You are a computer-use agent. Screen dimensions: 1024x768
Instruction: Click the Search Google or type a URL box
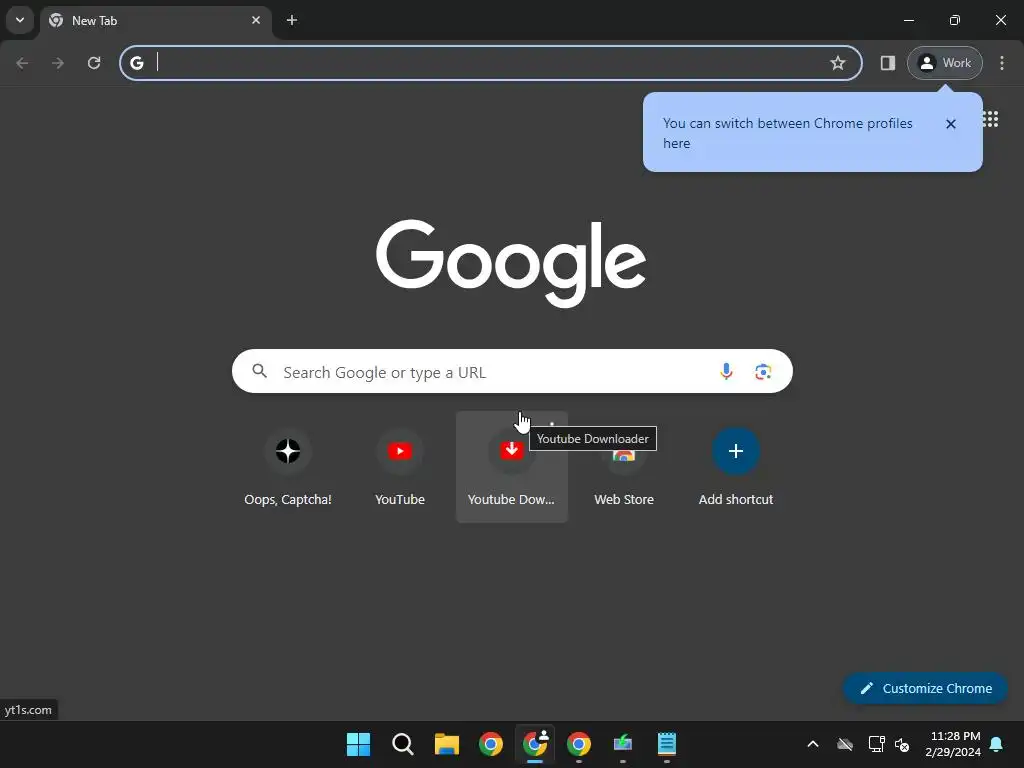pos(512,372)
